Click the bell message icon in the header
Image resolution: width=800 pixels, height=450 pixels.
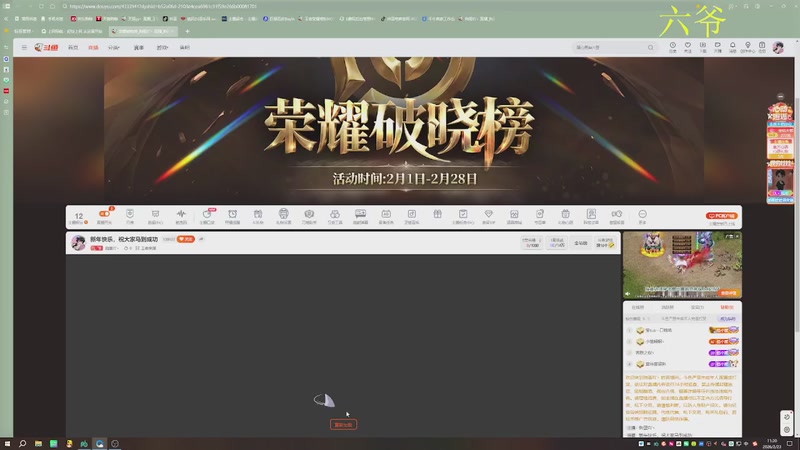(733, 47)
